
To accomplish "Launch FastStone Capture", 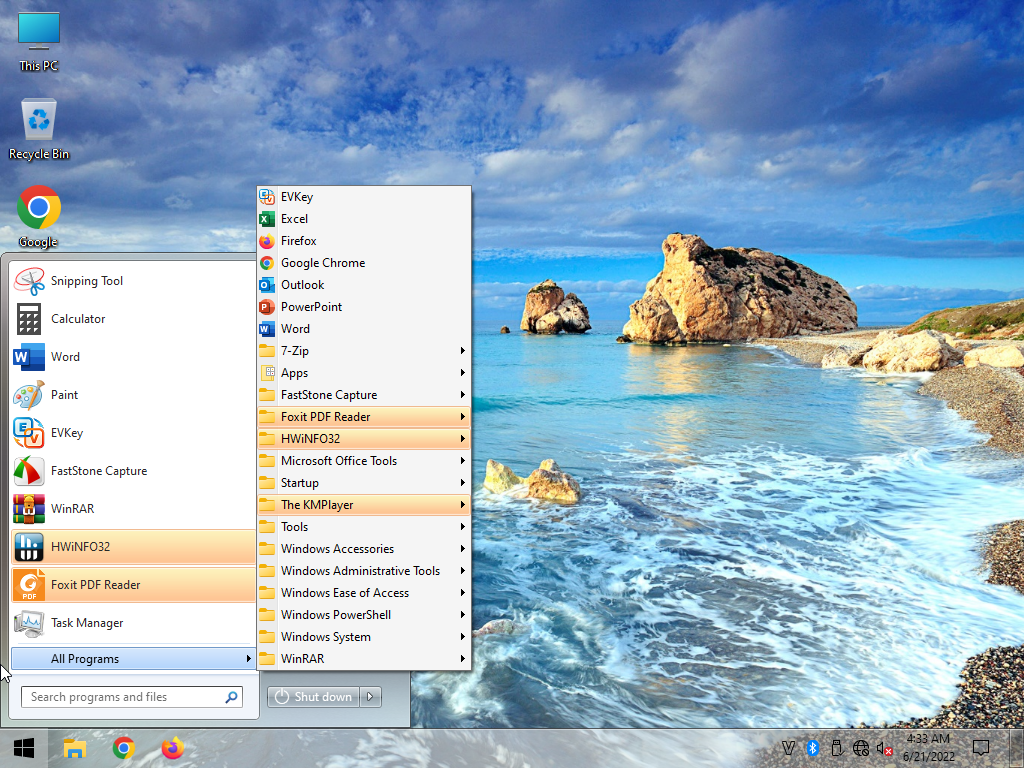I will pos(100,470).
